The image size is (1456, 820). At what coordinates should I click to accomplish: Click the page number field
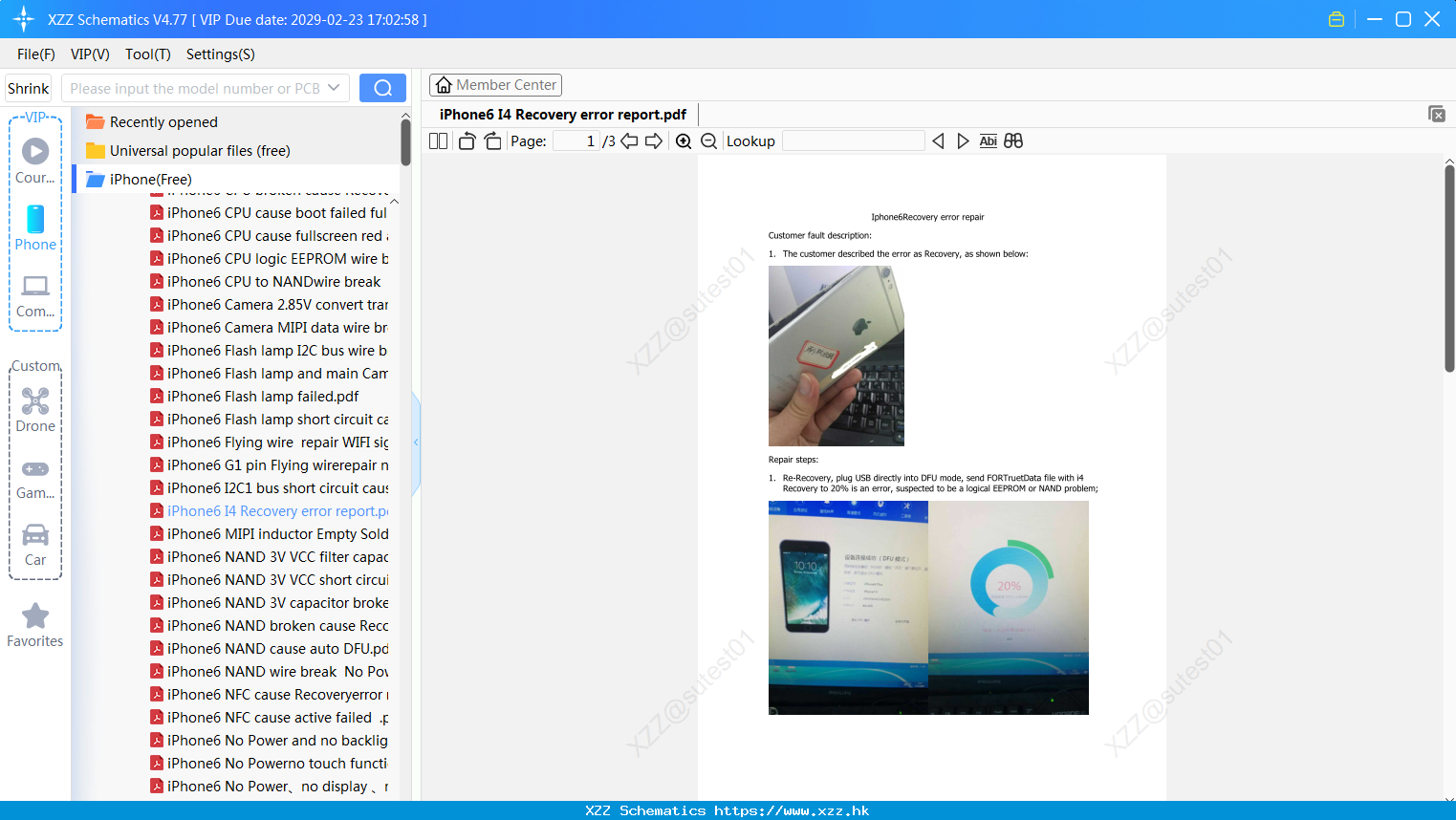(576, 140)
